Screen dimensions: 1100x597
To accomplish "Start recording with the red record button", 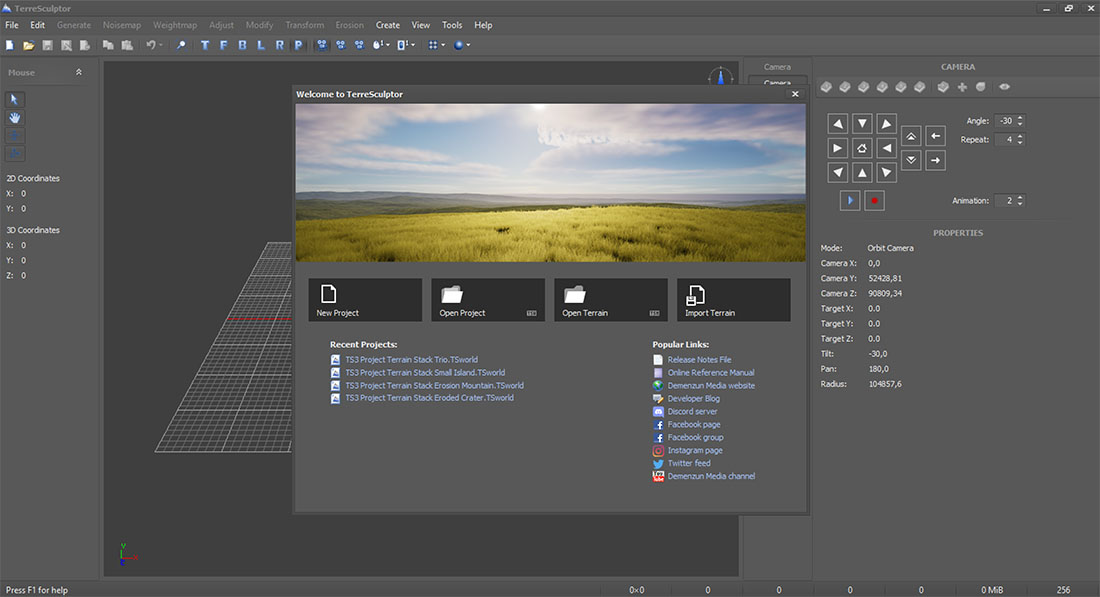I will (874, 201).
